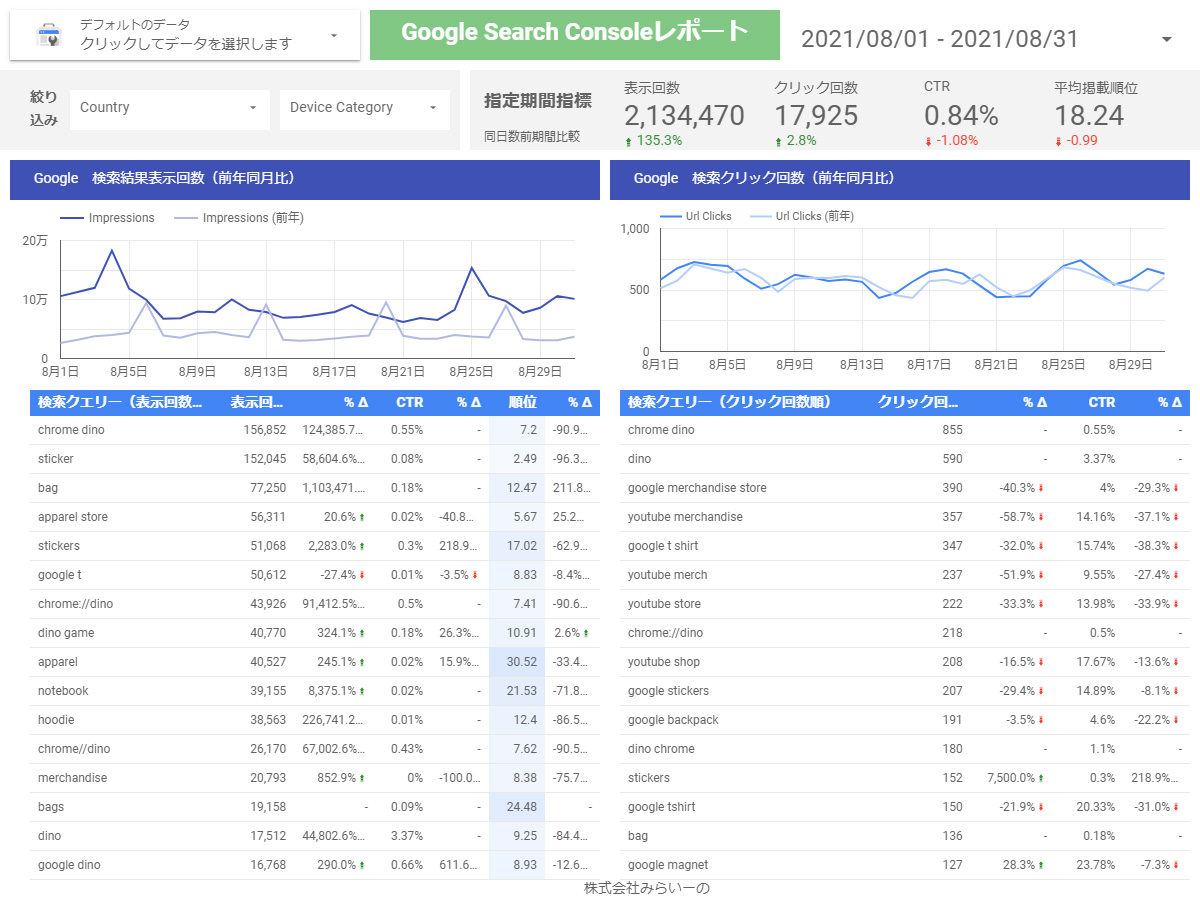1200x900 pixels.
Task: Click the sticker query row
Action: (315, 459)
